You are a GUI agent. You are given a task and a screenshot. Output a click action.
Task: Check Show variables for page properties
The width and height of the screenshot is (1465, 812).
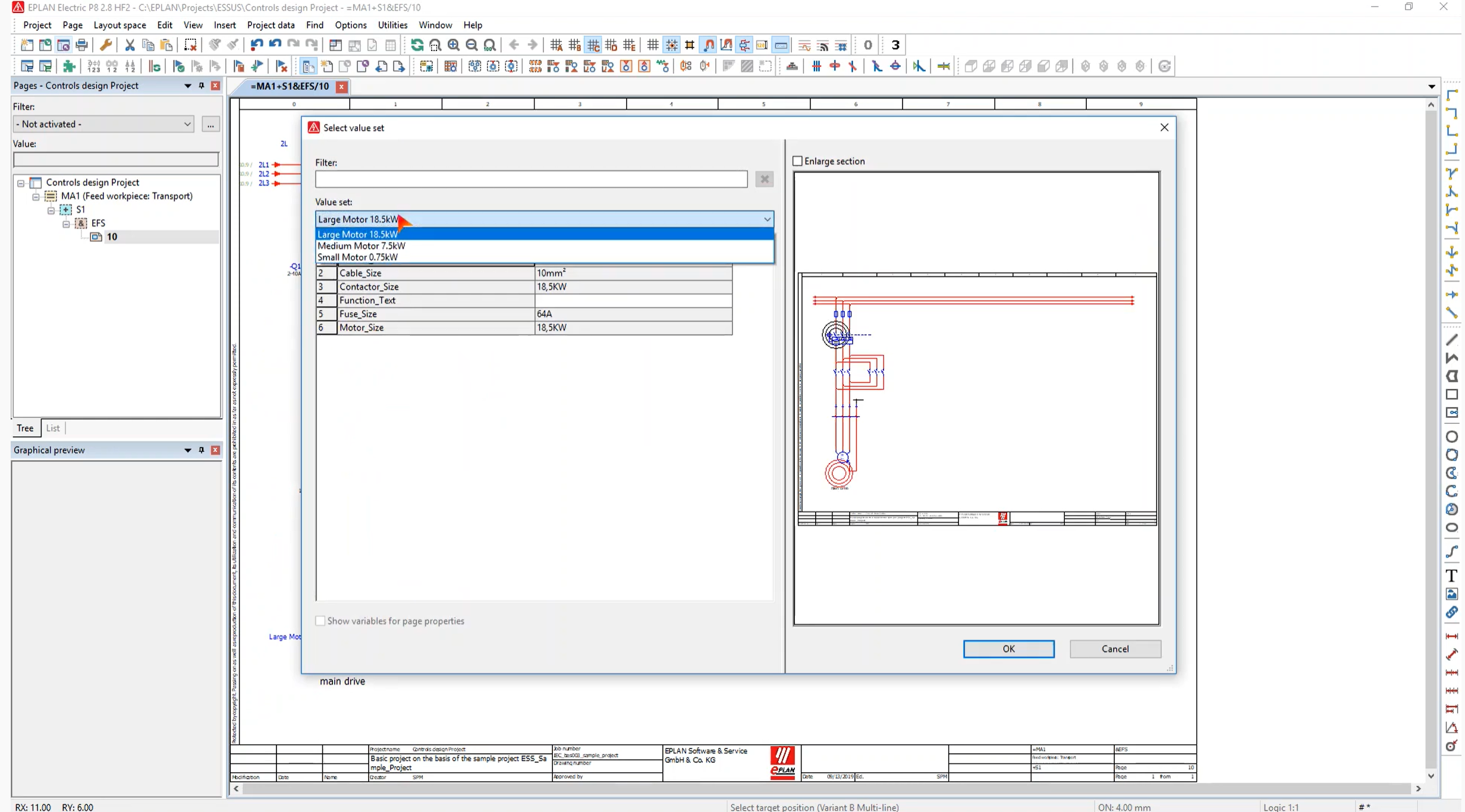[x=320, y=621]
